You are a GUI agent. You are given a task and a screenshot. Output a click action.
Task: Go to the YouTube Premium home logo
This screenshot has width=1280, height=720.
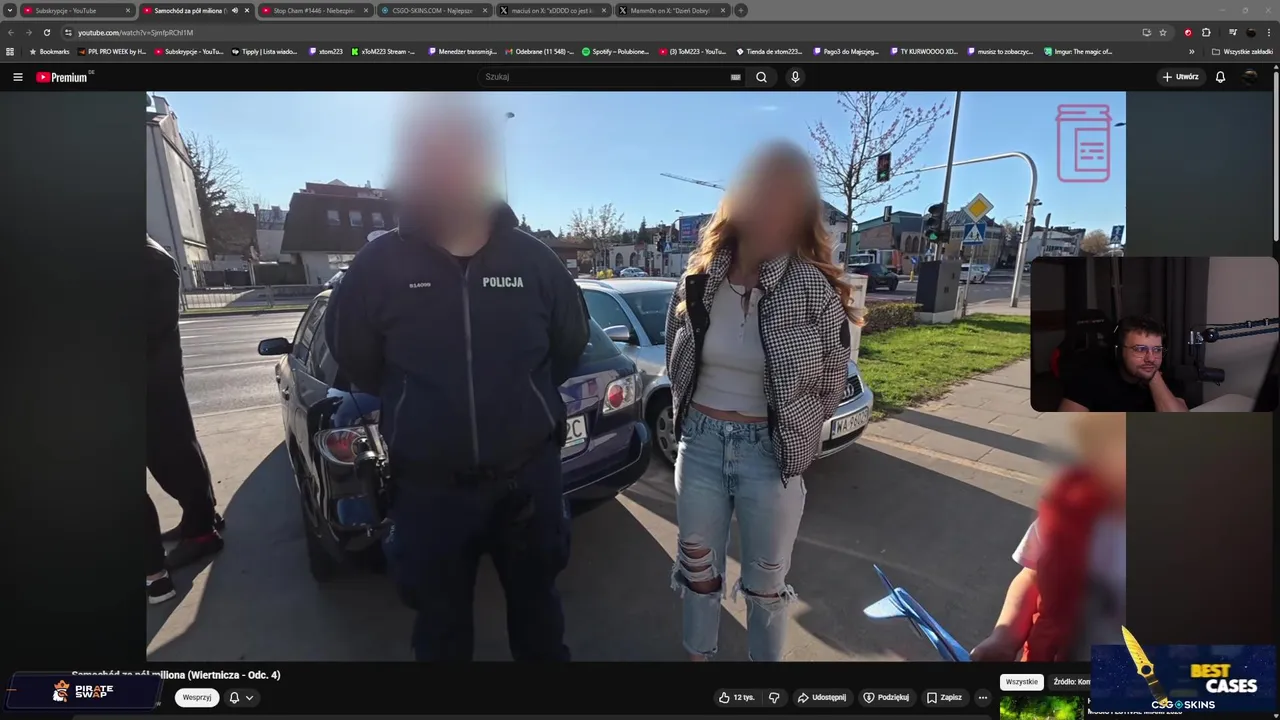point(64,77)
